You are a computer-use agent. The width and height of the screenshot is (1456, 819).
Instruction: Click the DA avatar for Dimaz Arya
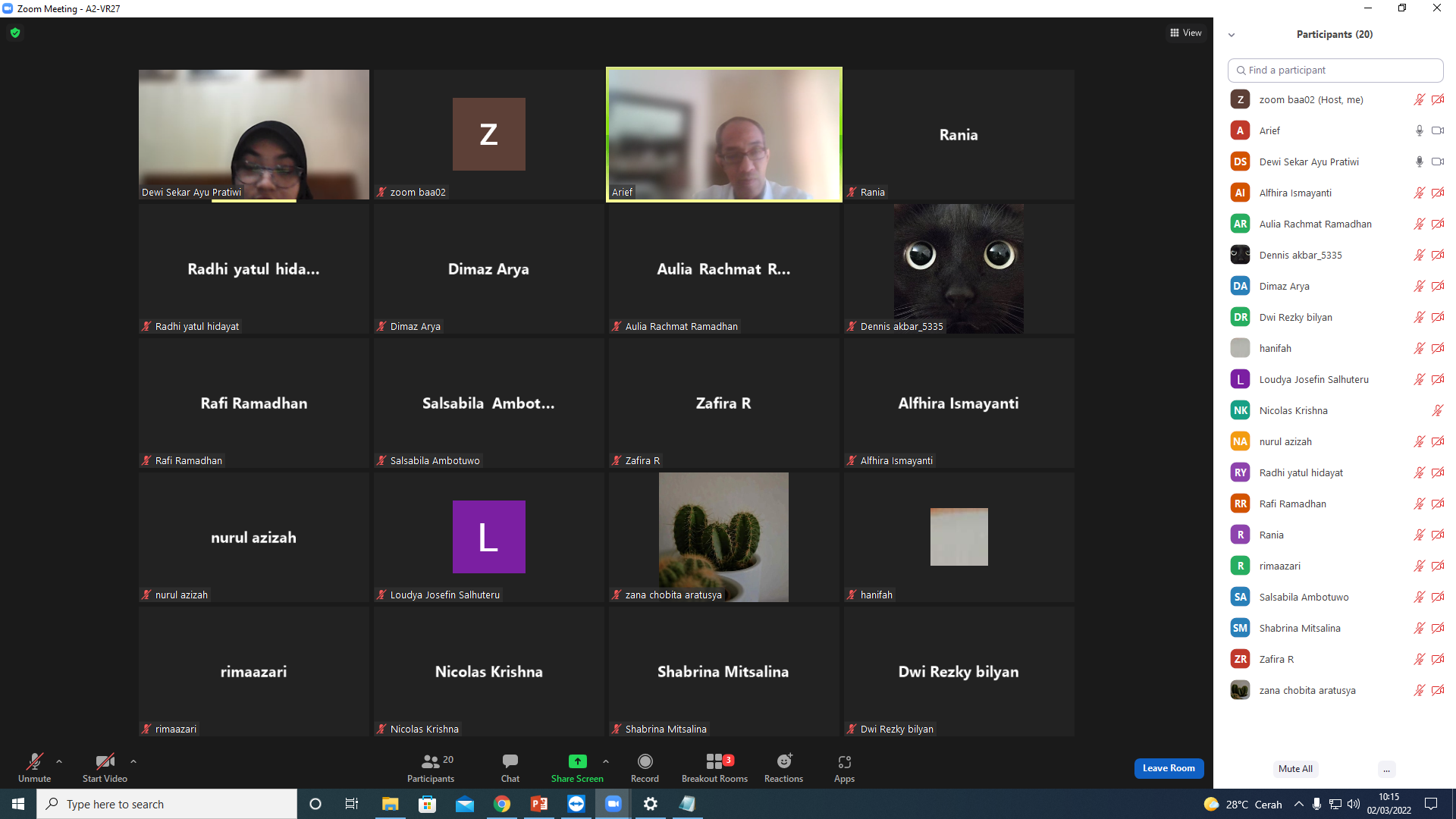pos(1240,286)
